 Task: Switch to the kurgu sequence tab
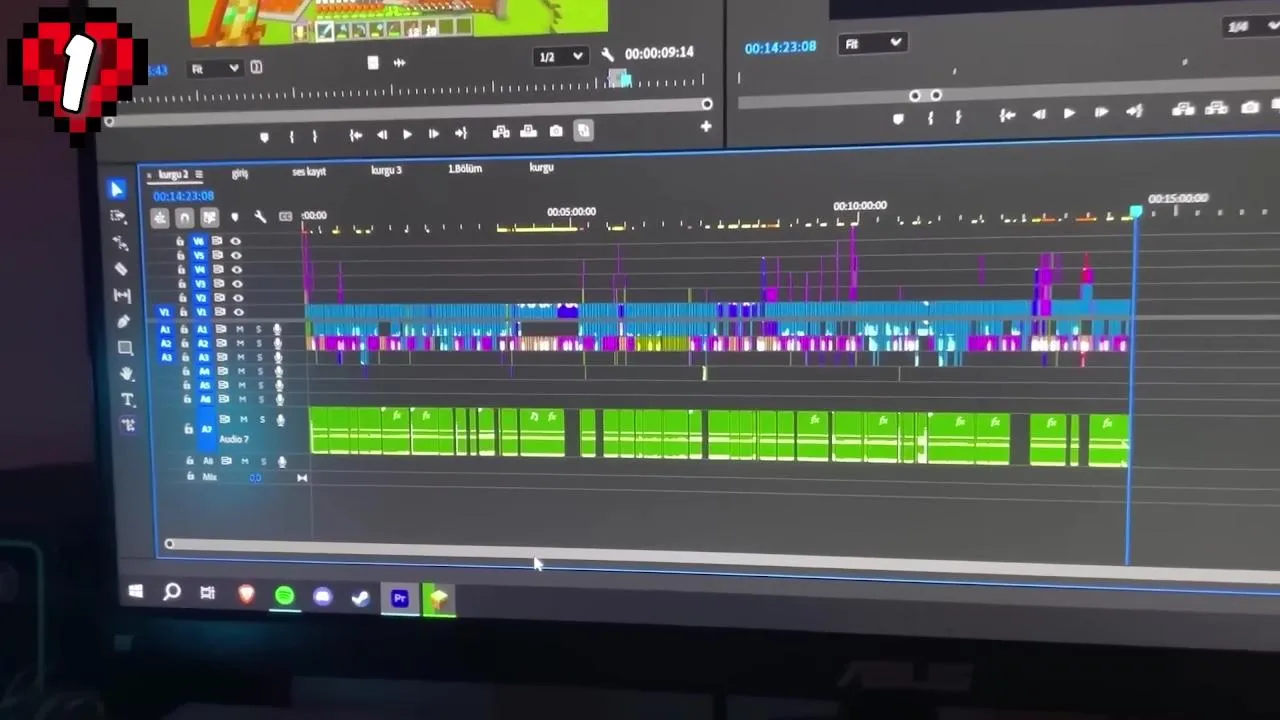[541, 167]
